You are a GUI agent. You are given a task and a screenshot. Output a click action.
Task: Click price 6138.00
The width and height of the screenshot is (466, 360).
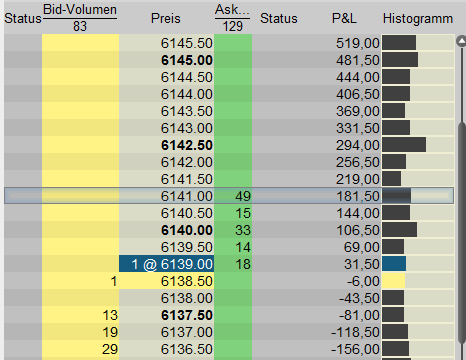tap(186, 298)
